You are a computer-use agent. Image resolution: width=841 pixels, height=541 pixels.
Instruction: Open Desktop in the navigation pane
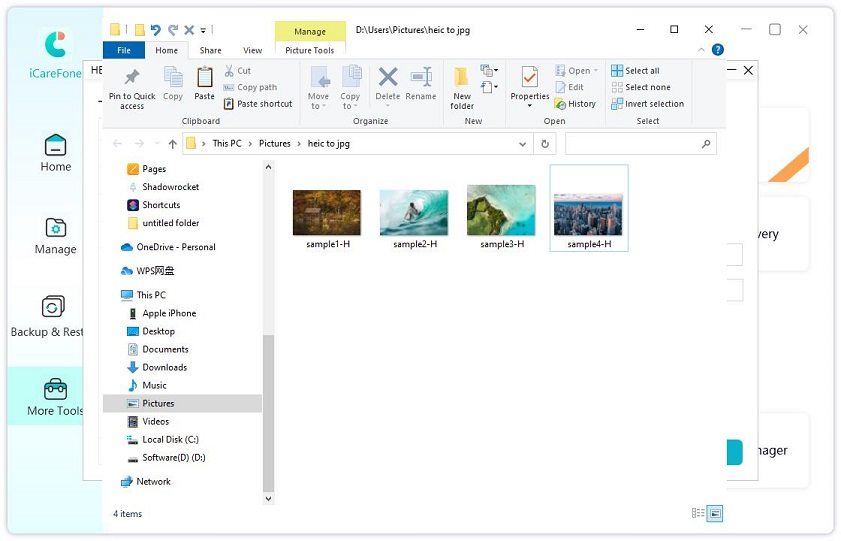(x=151, y=331)
